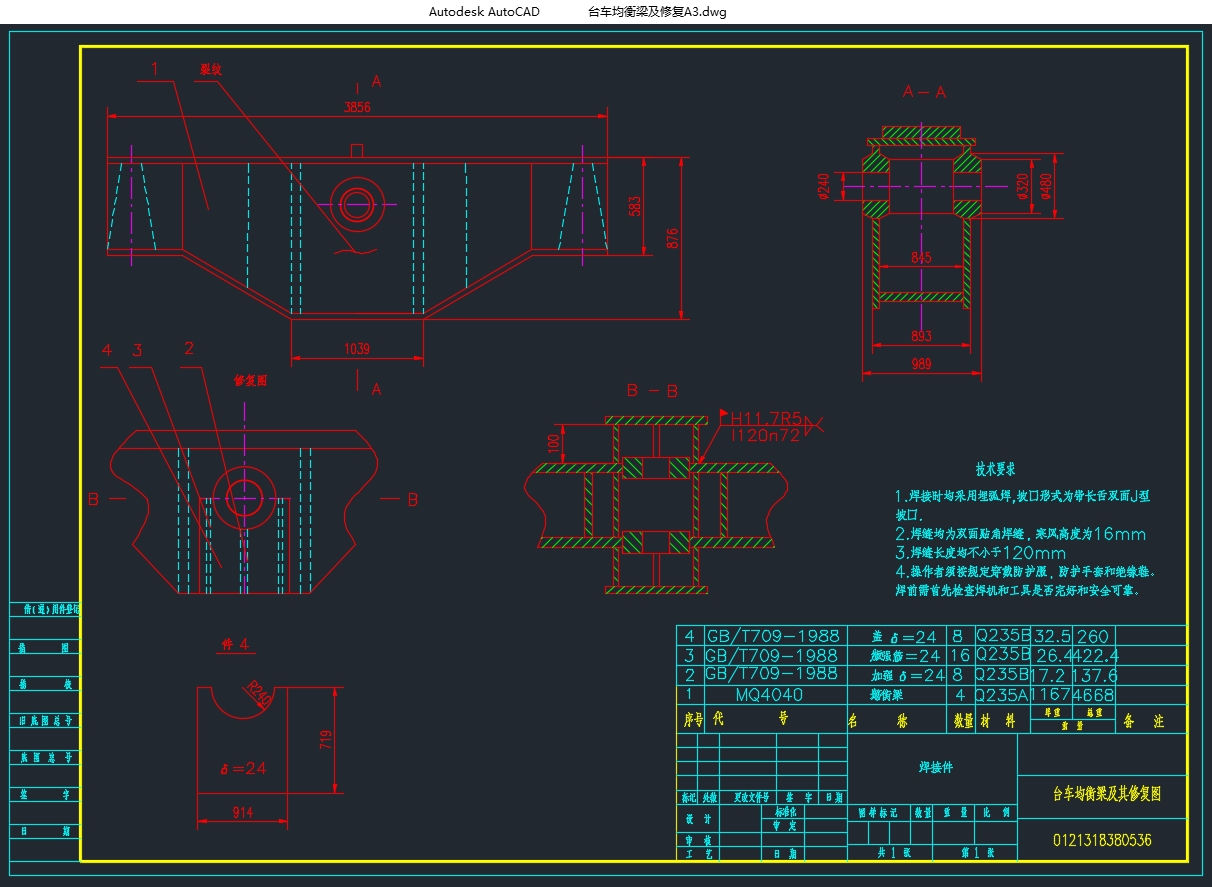Image resolution: width=1212 pixels, height=887 pixels.
Task: Select the H11.7R5 welding symbol annotation
Action: (x=766, y=418)
